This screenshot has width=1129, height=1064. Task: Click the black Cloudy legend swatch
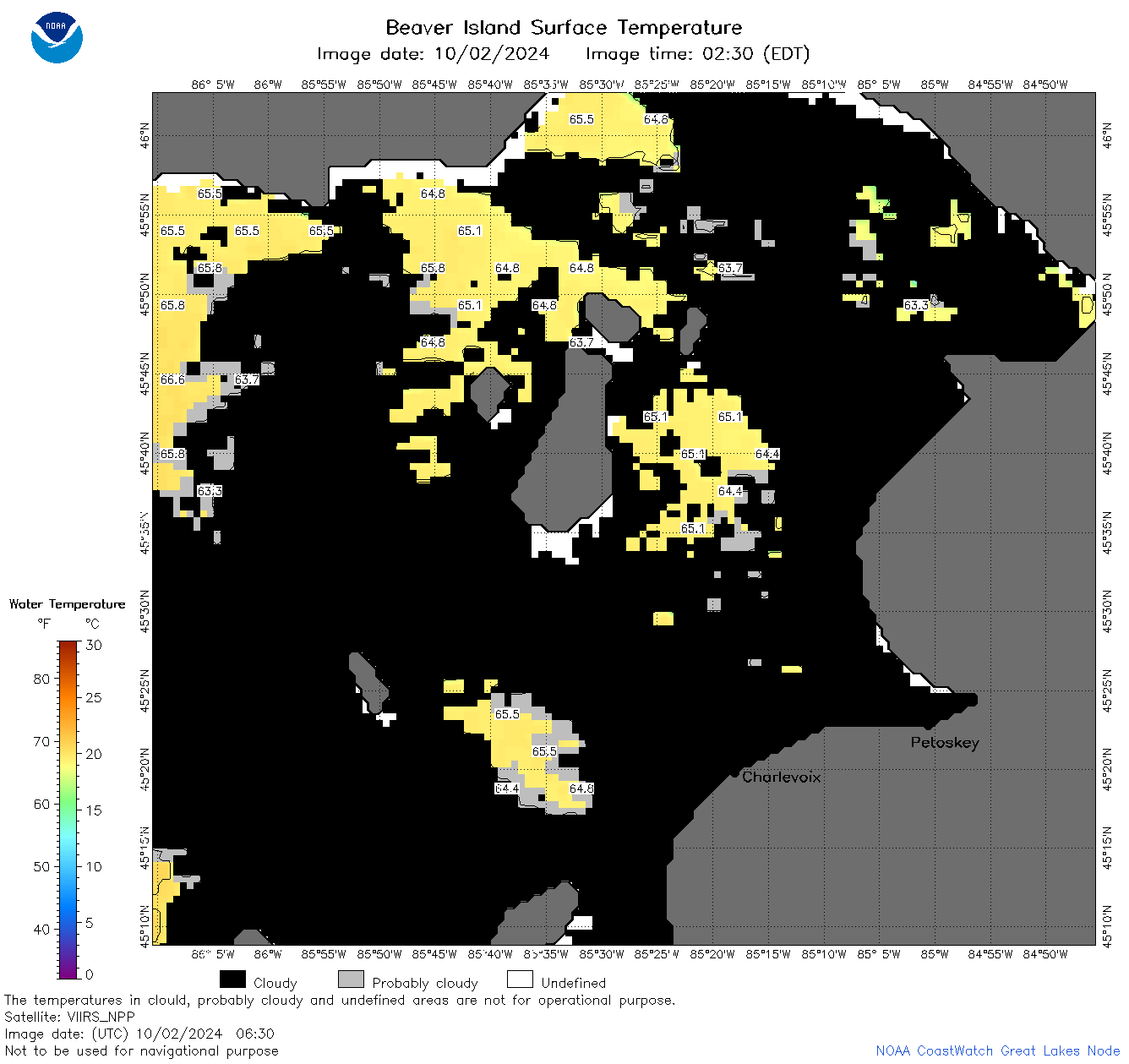click(x=232, y=979)
